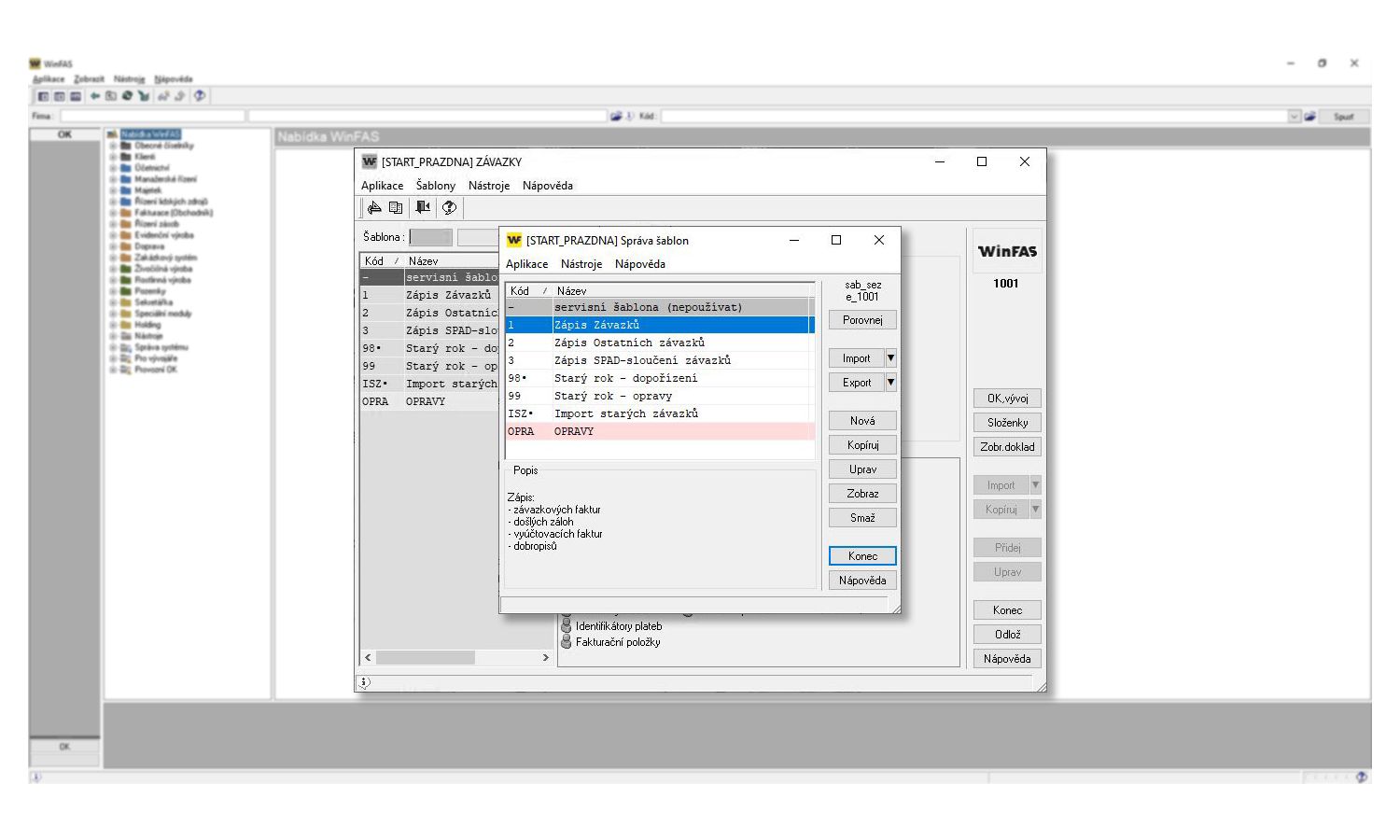Expand the Fakturace (Obchodník) tree node

[113, 213]
